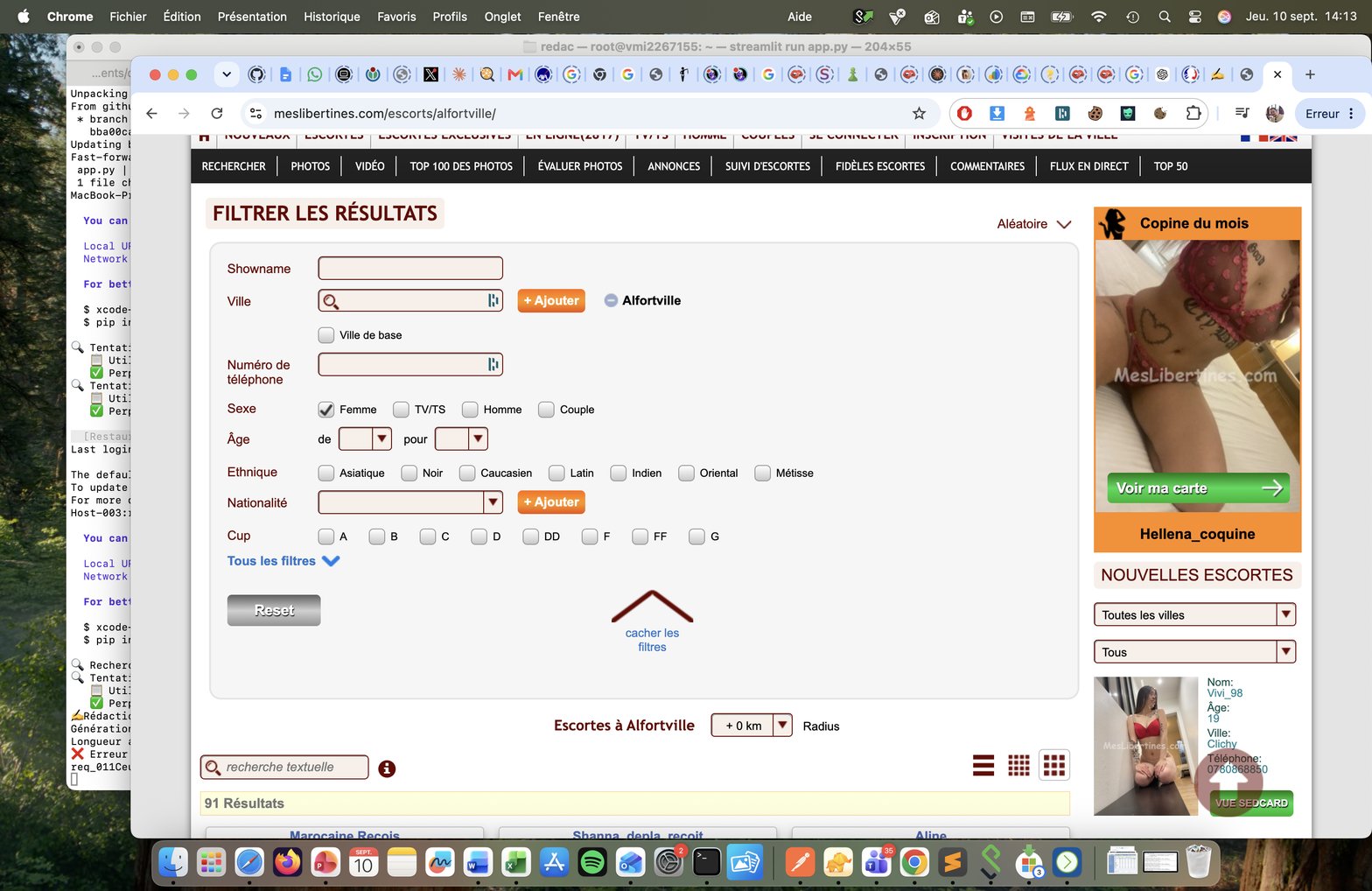This screenshot has width=1372, height=891.
Task: Open Control Center in the menu bar
Action: coord(1195,17)
